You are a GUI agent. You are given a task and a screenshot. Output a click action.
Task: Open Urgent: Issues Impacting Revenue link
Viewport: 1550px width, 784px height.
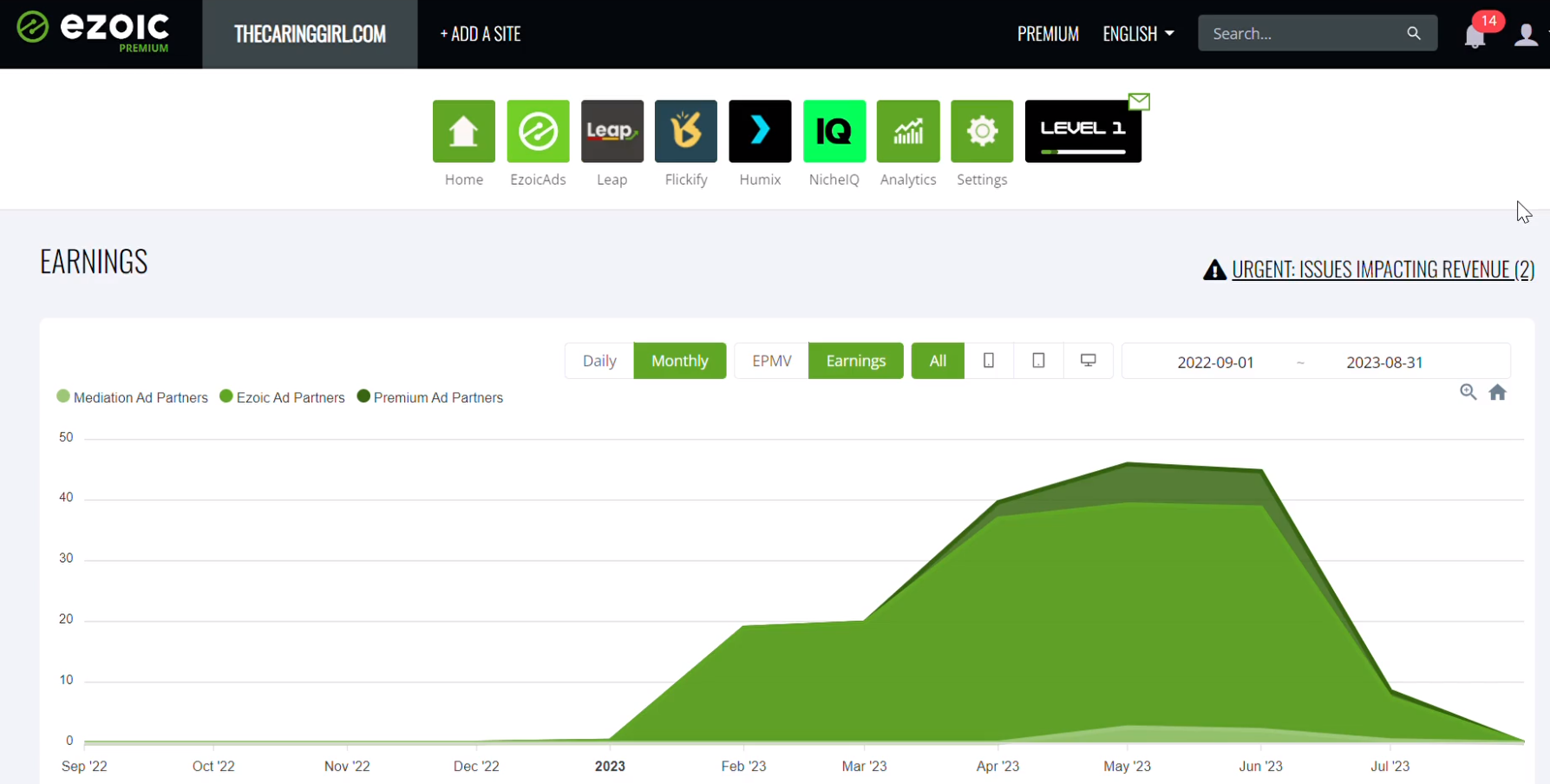click(x=1383, y=270)
